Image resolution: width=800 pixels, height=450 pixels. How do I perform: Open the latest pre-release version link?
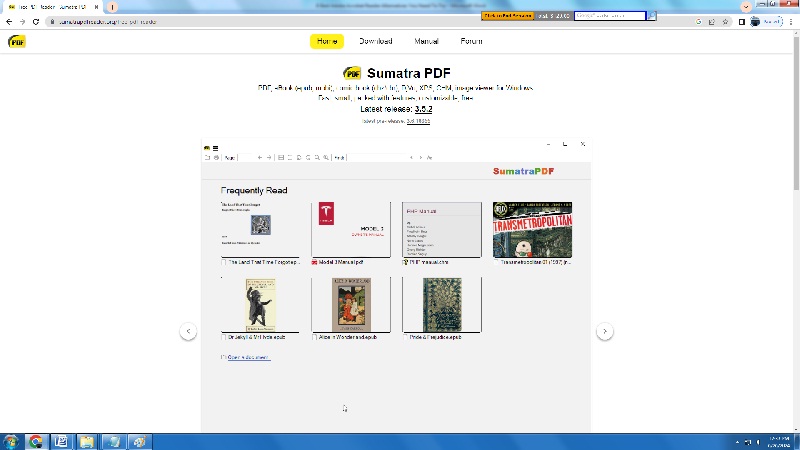point(418,121)
